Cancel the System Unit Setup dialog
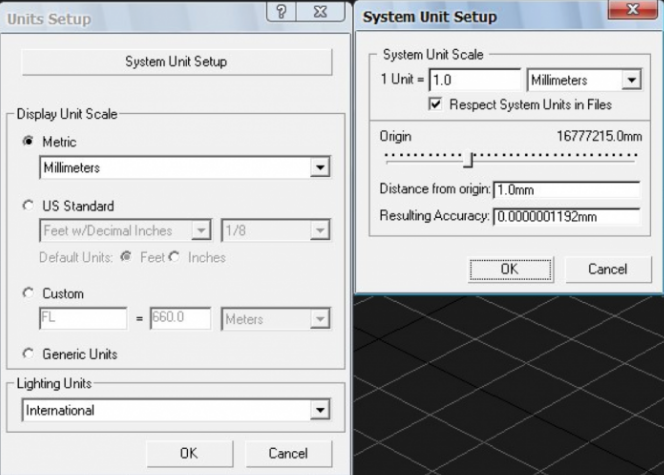 tap(608, 269)
